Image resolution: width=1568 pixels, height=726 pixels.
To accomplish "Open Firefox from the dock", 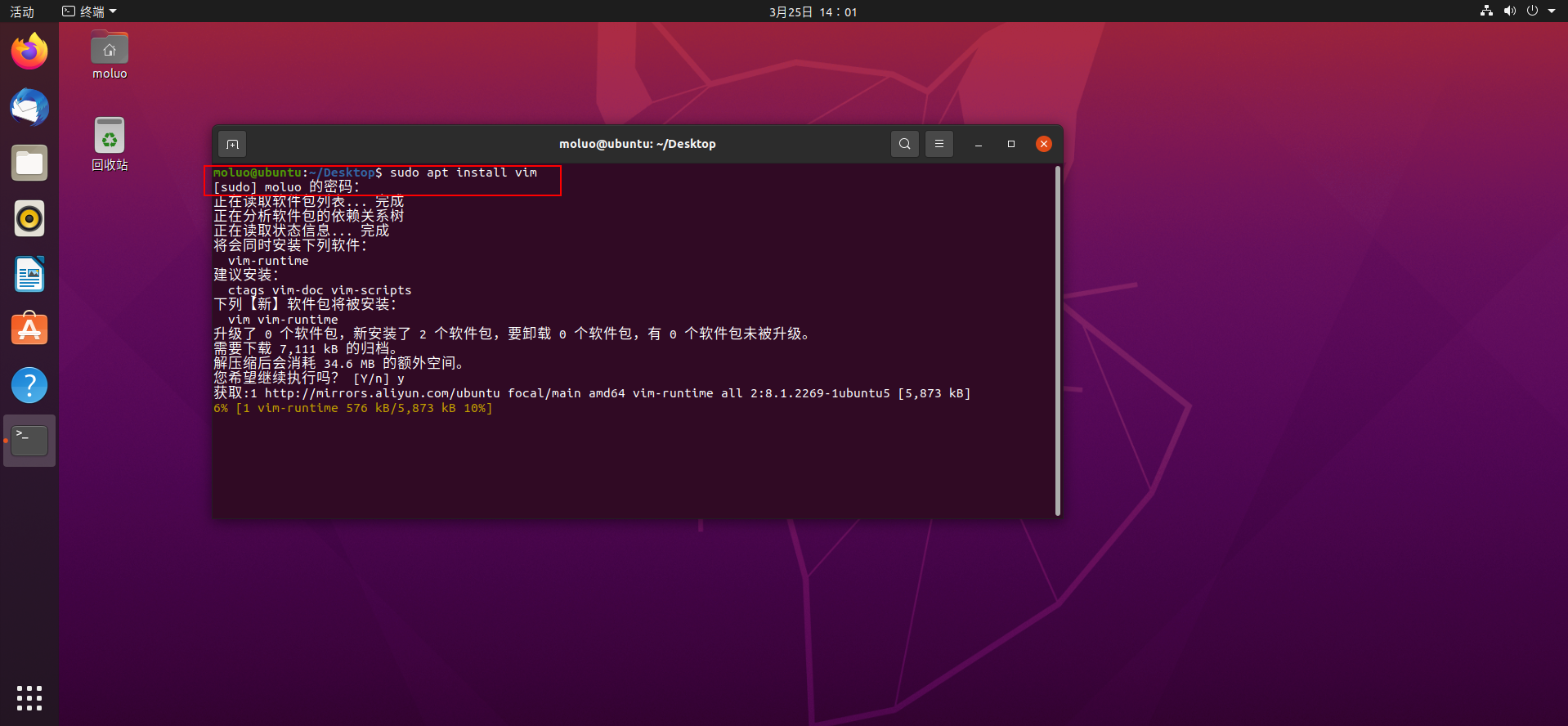I will point(29,52).
